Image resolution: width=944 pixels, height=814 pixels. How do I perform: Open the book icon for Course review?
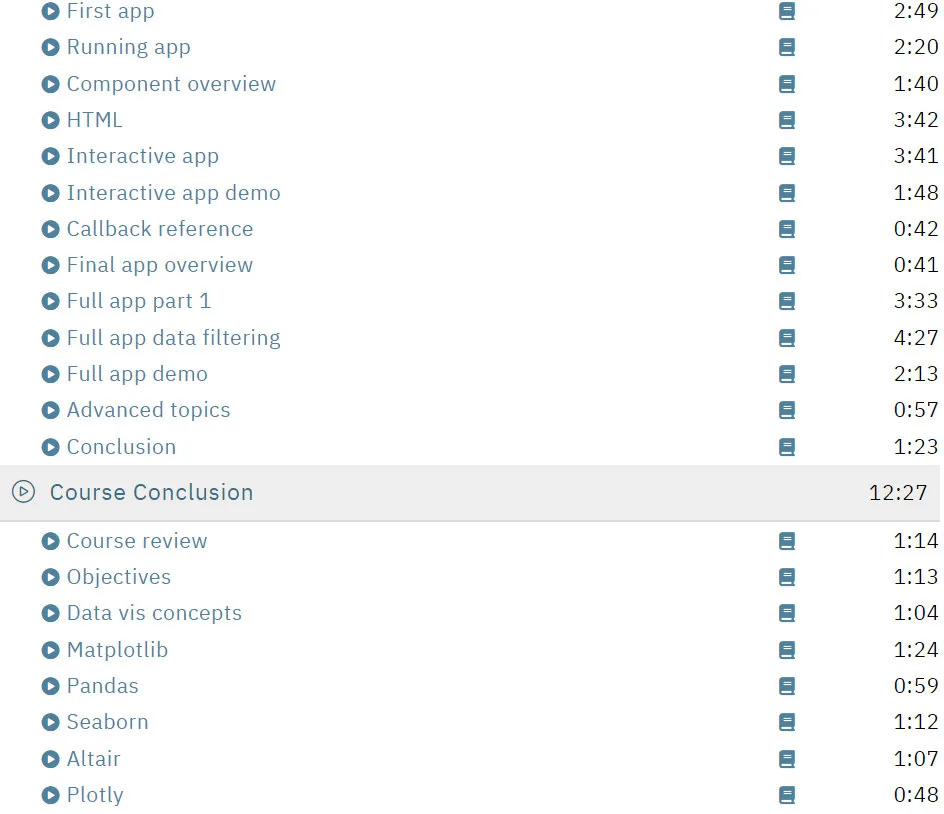(x=787, y=541)
